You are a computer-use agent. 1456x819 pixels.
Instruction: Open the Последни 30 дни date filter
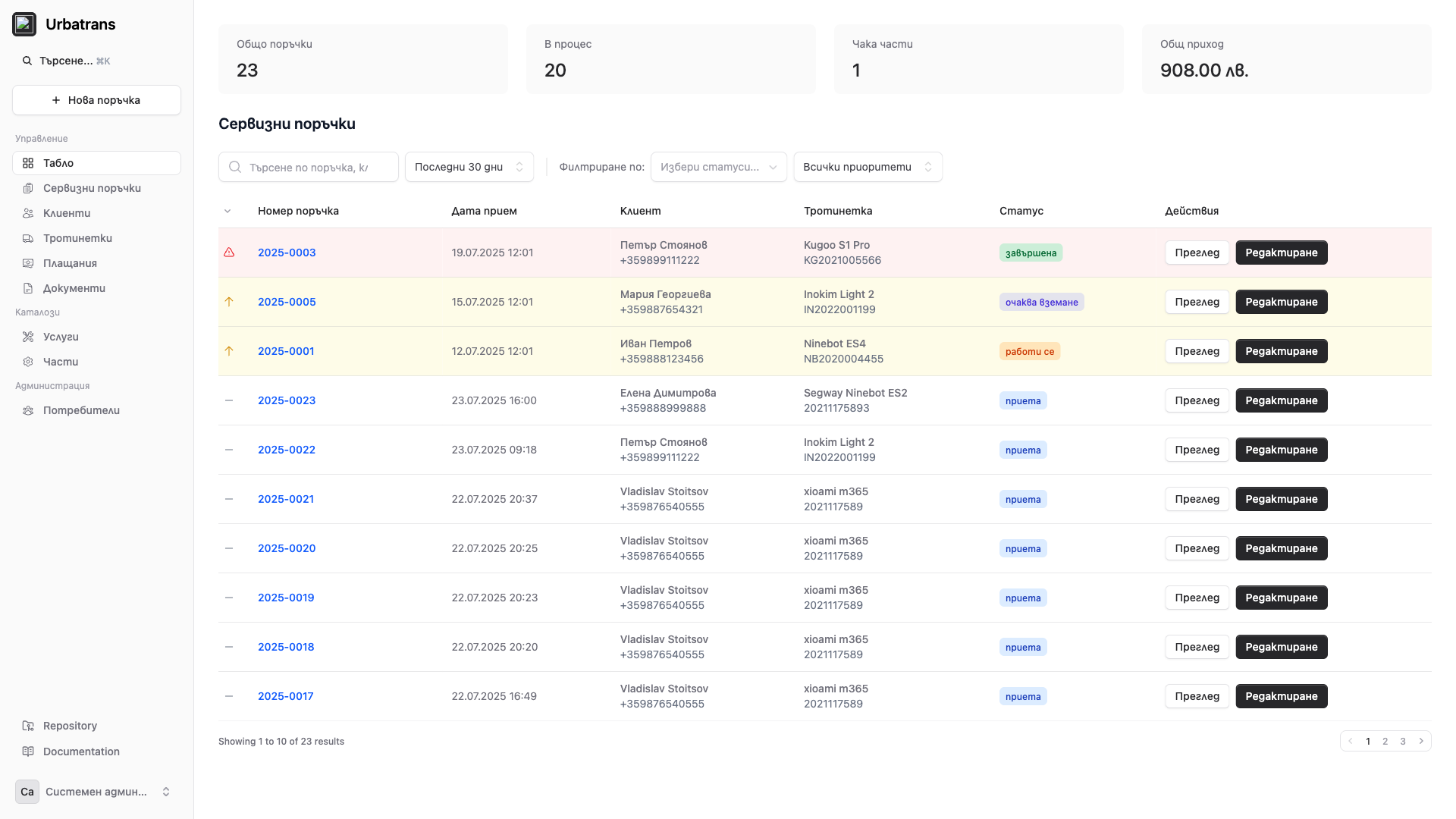[469, 167]
